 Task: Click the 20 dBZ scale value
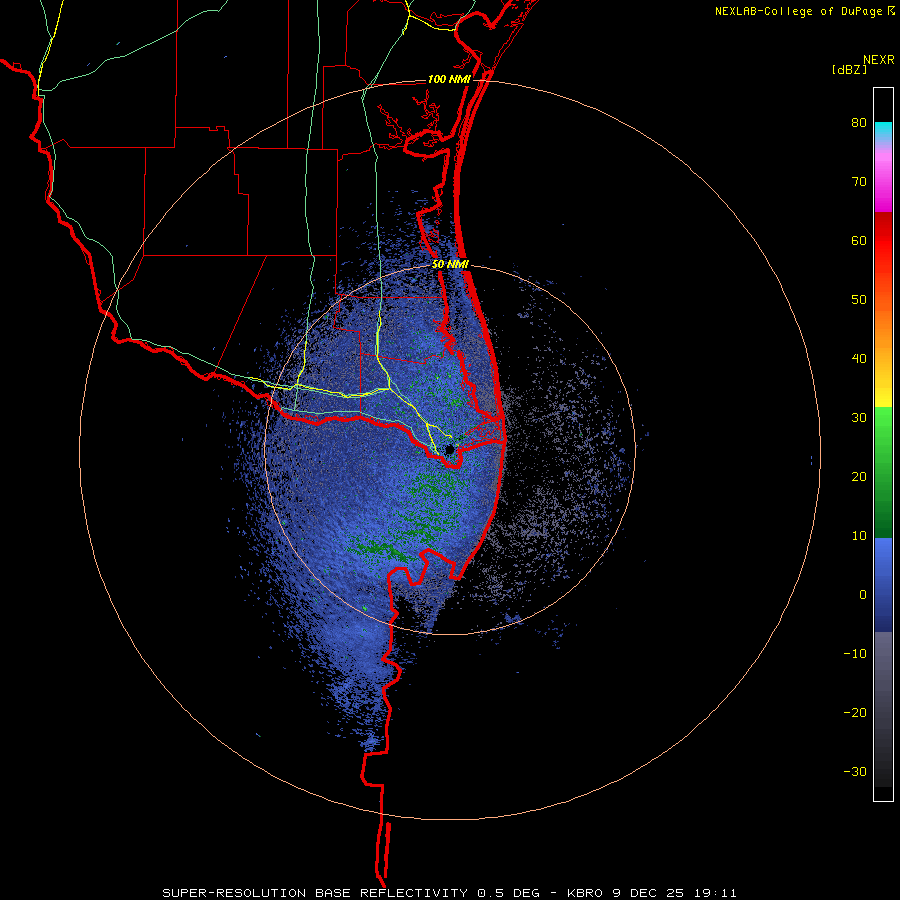click(859, 476)
